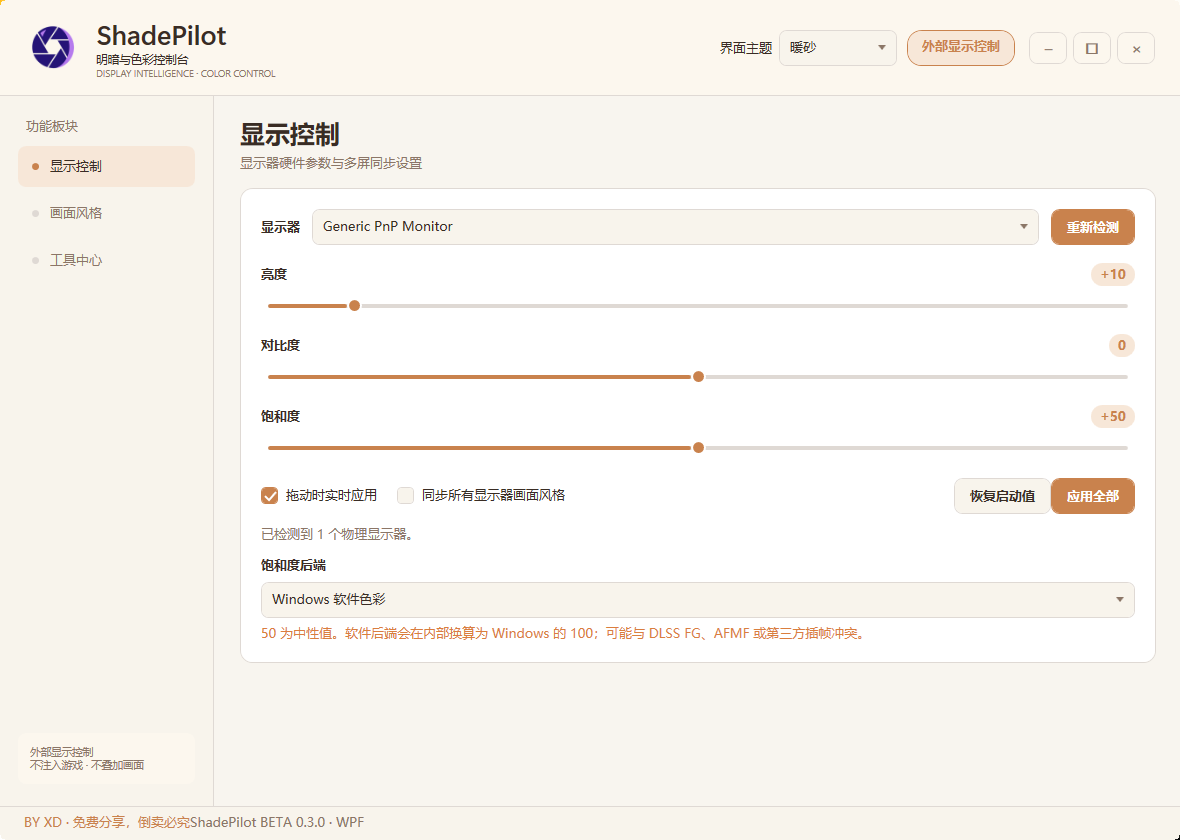
Task: Open the 界面主题 theme dropdown
Action: click(838, 48)
